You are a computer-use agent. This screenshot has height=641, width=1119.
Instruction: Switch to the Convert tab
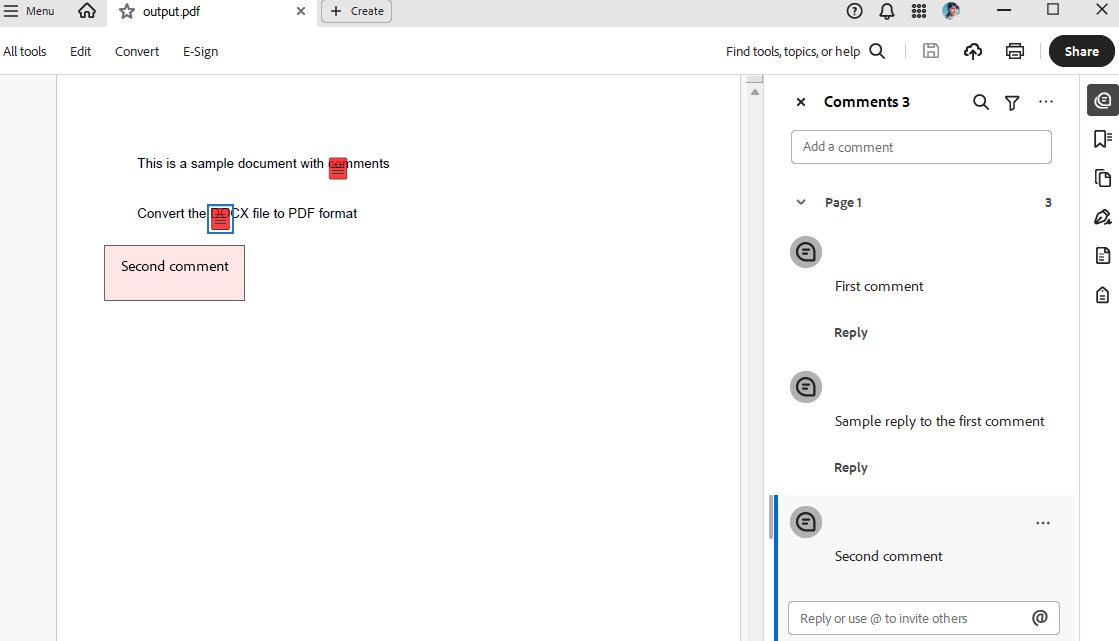136,51
